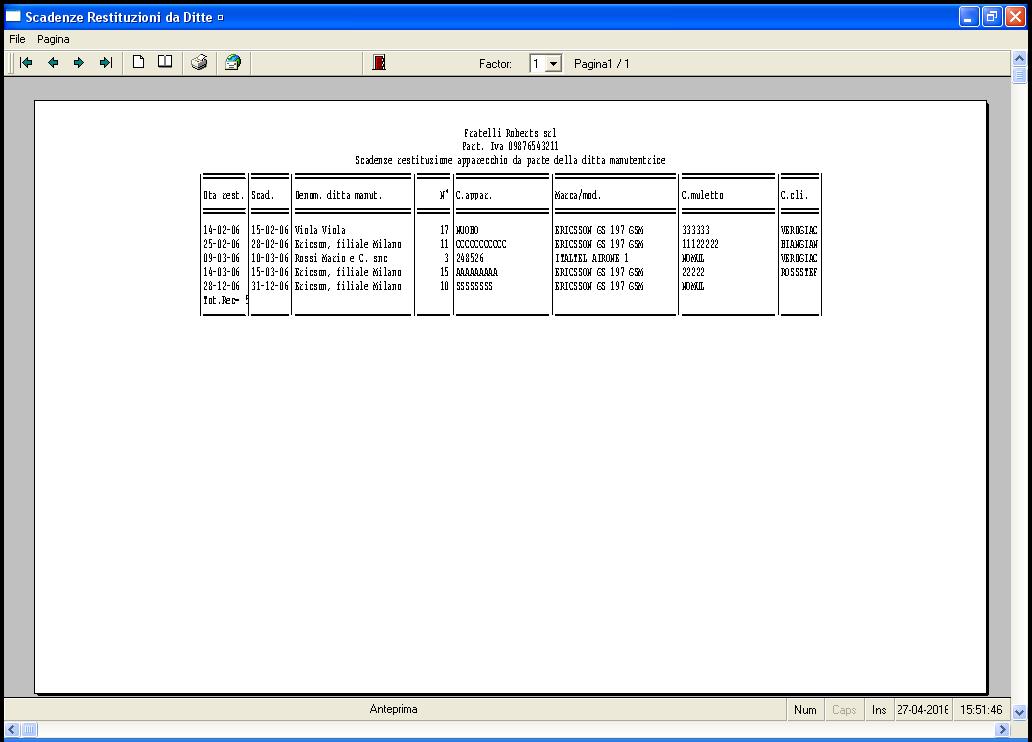Screen dimensions: 1032x742
Task: Go to the next page
Action: pyautogui.click(x=79, y=63)
